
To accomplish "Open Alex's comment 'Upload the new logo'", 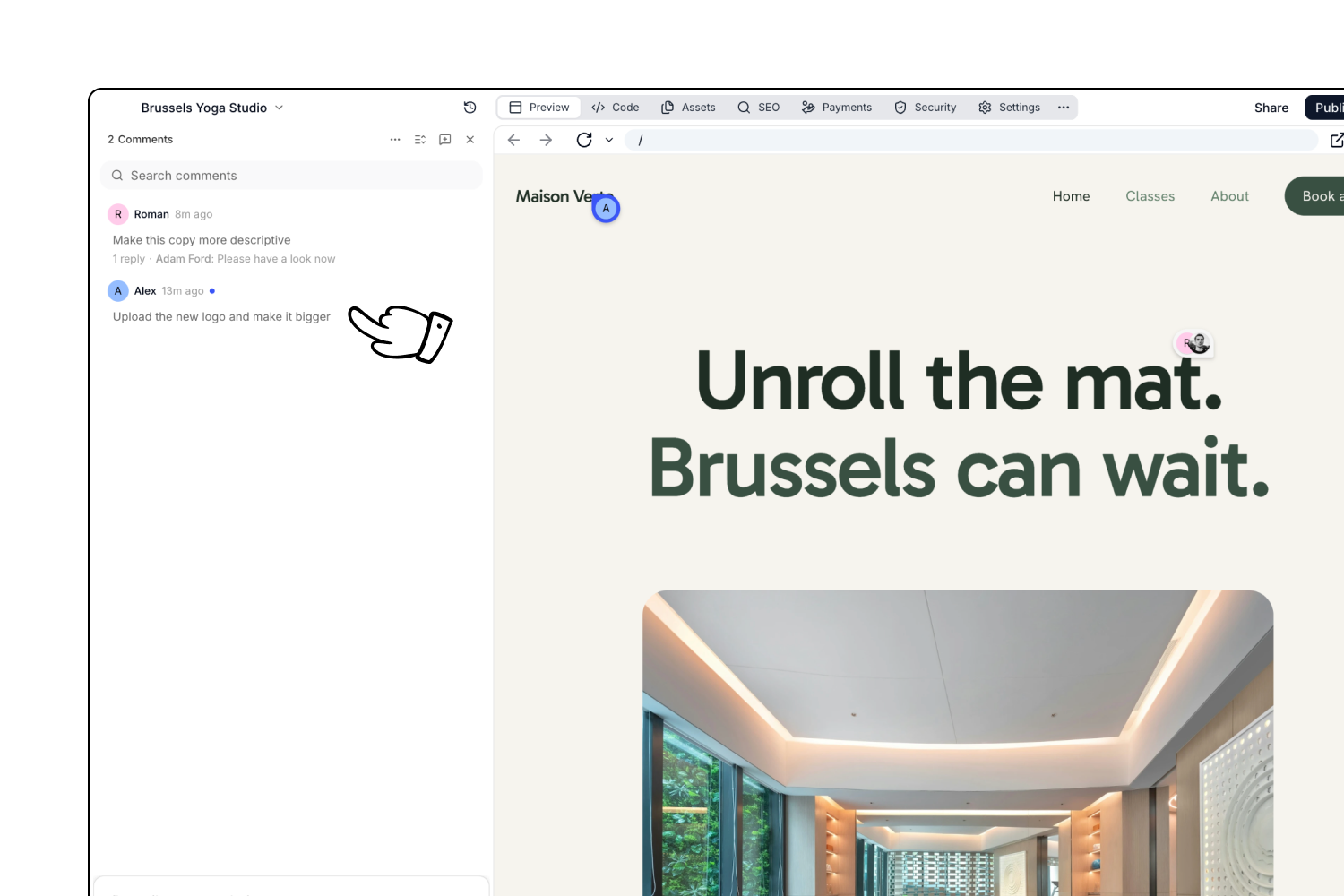I will click(221, 317).
